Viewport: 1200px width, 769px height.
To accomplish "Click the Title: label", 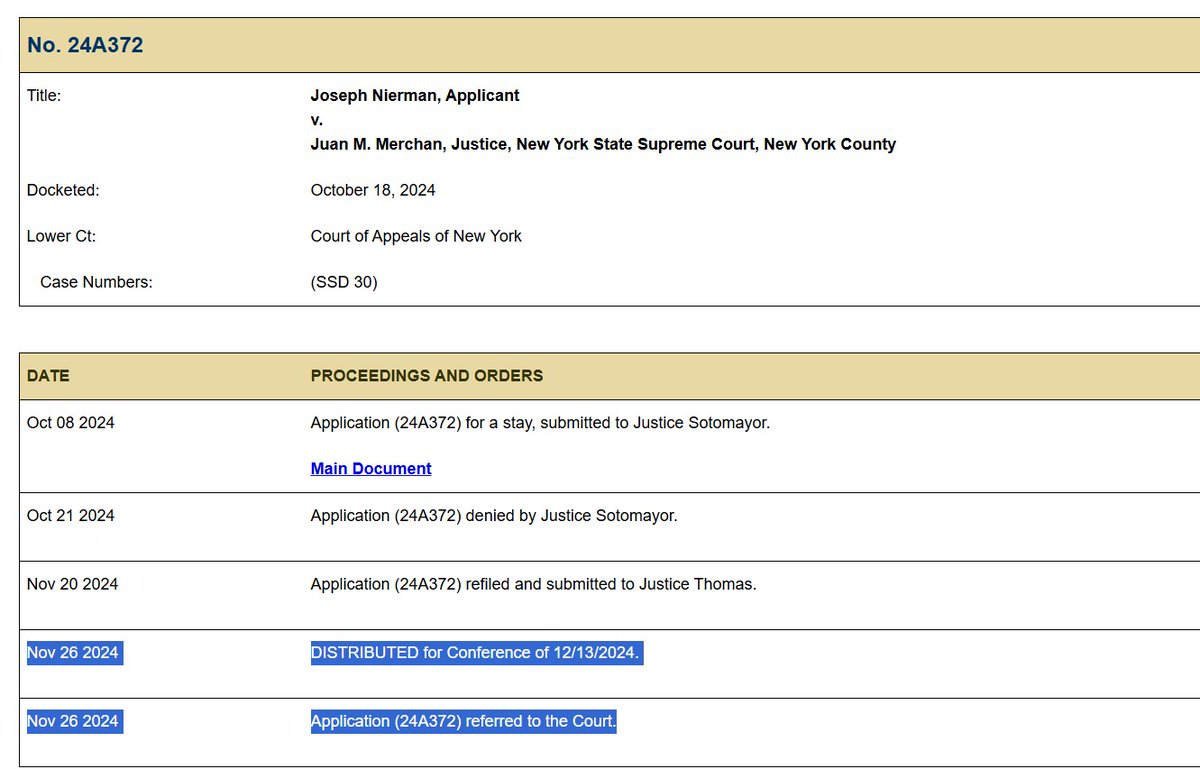I will point(44,96).
